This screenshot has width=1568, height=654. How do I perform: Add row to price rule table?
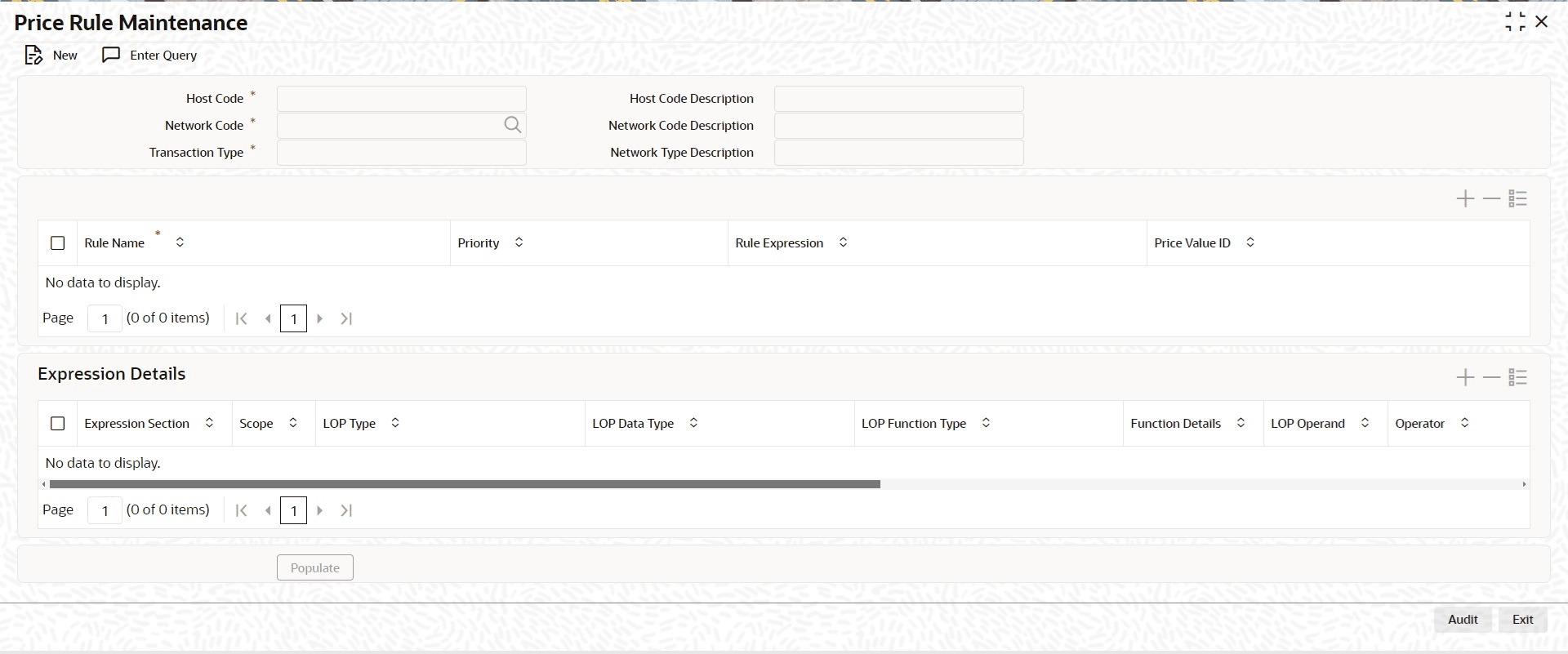[1465, 198]
